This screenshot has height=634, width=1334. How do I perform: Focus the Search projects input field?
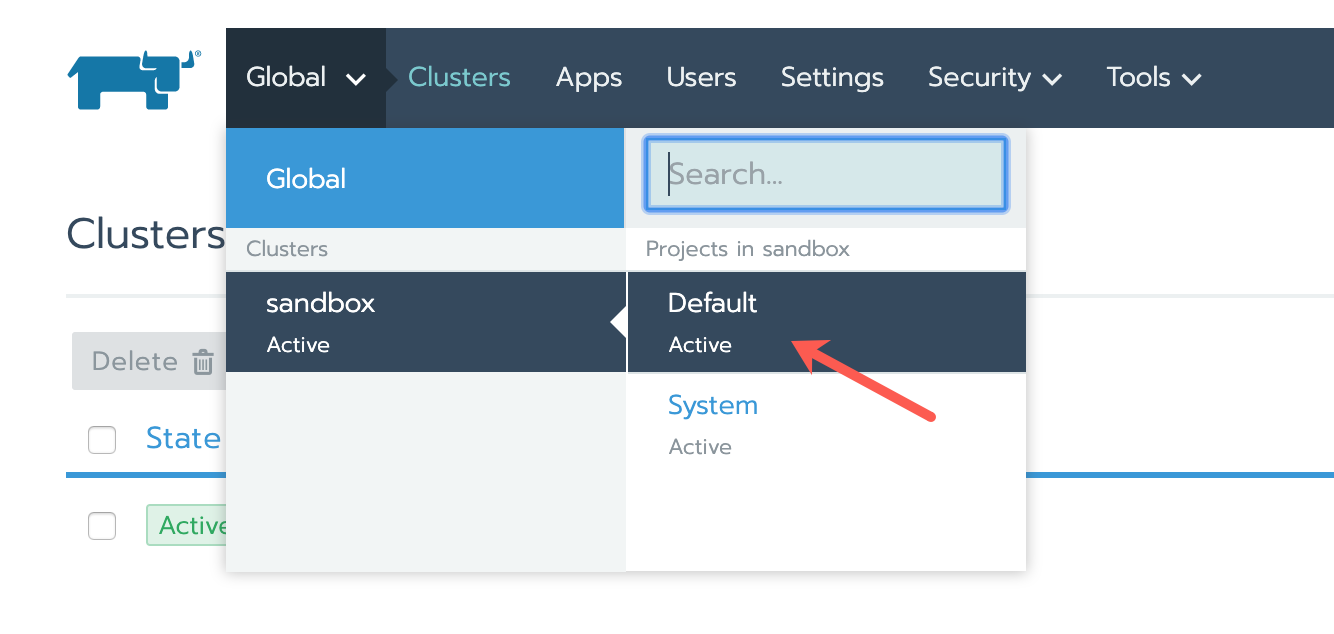[x=826, y=175]
